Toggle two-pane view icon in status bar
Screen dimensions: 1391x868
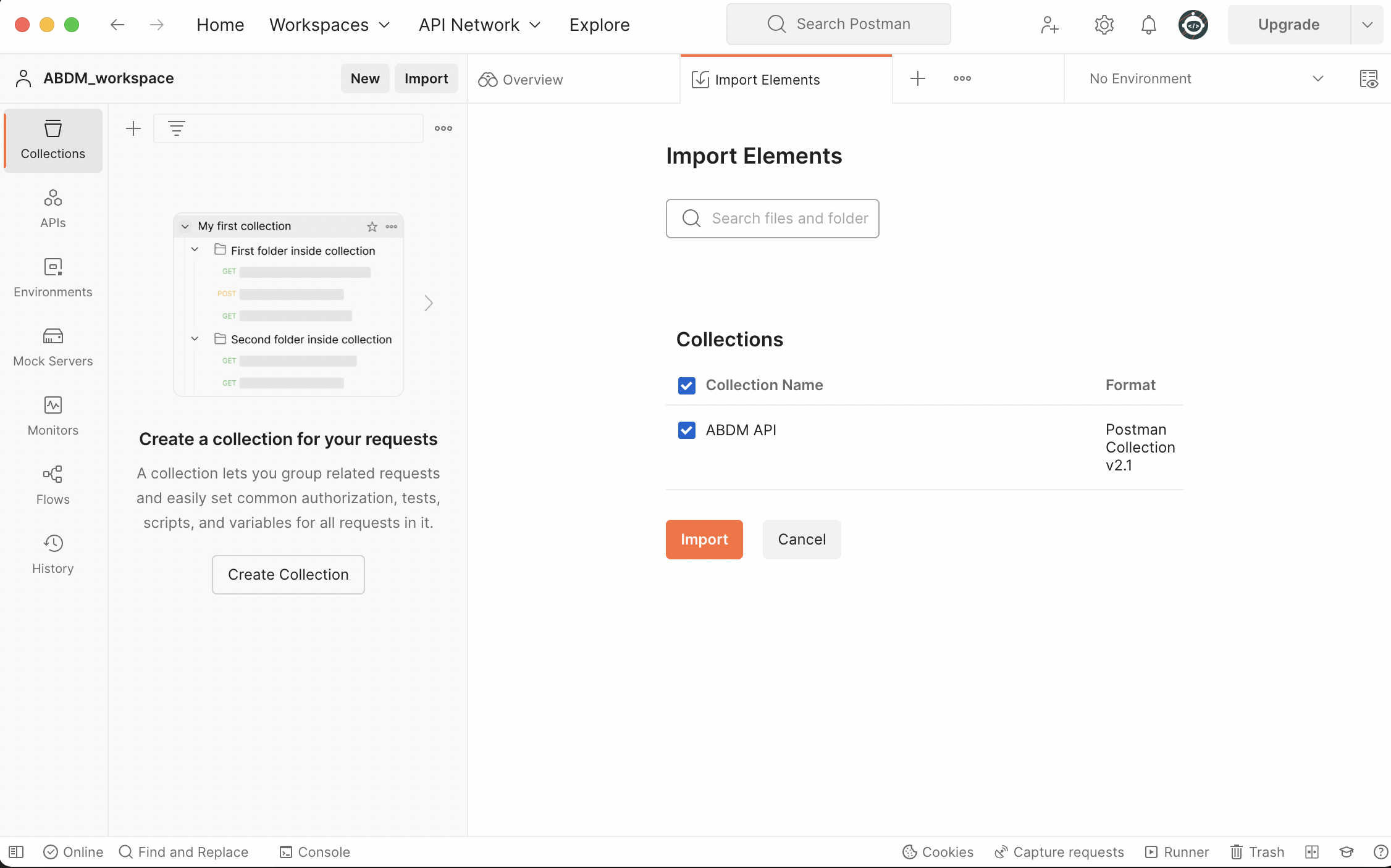[x=1312, y=852]
